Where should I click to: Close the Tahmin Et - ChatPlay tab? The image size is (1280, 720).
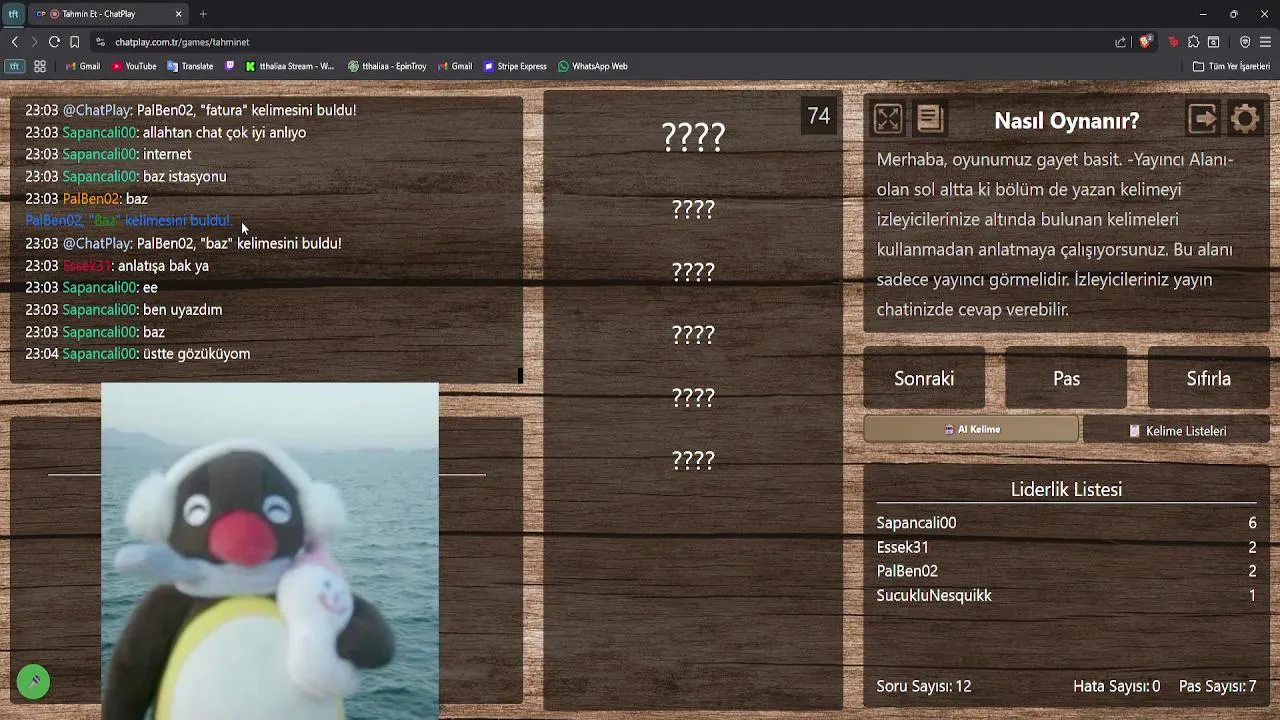[179, 14]
